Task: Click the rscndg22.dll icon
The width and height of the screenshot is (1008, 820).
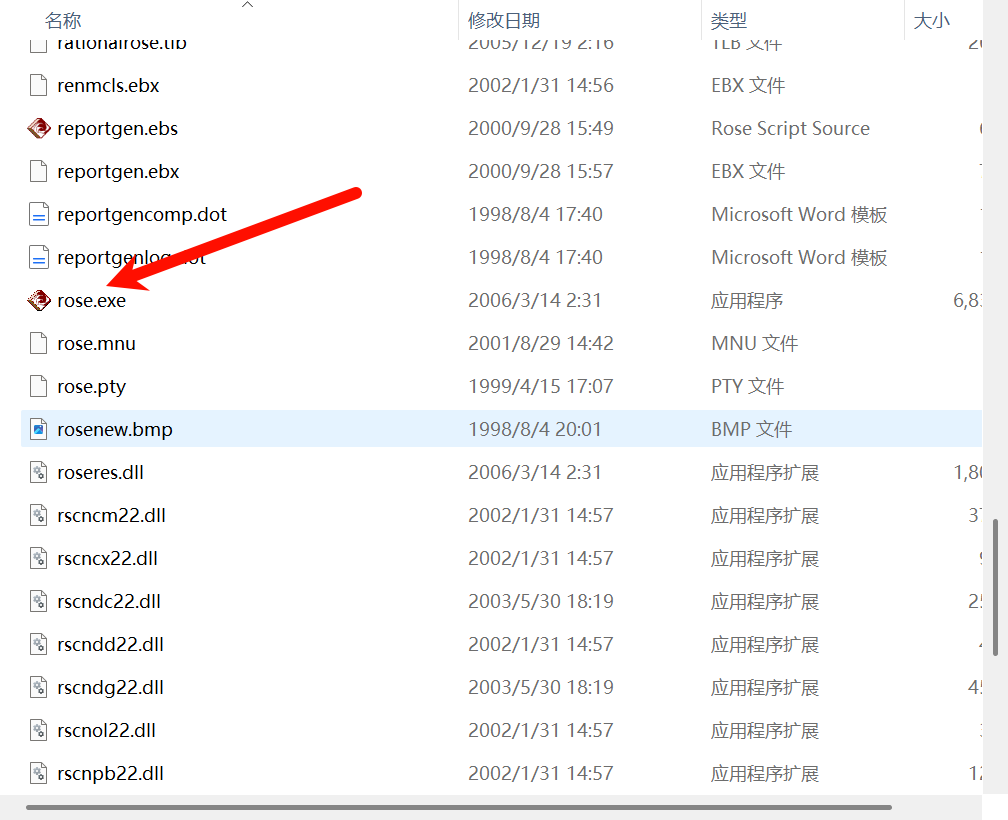Action: [x=39, y=688]
